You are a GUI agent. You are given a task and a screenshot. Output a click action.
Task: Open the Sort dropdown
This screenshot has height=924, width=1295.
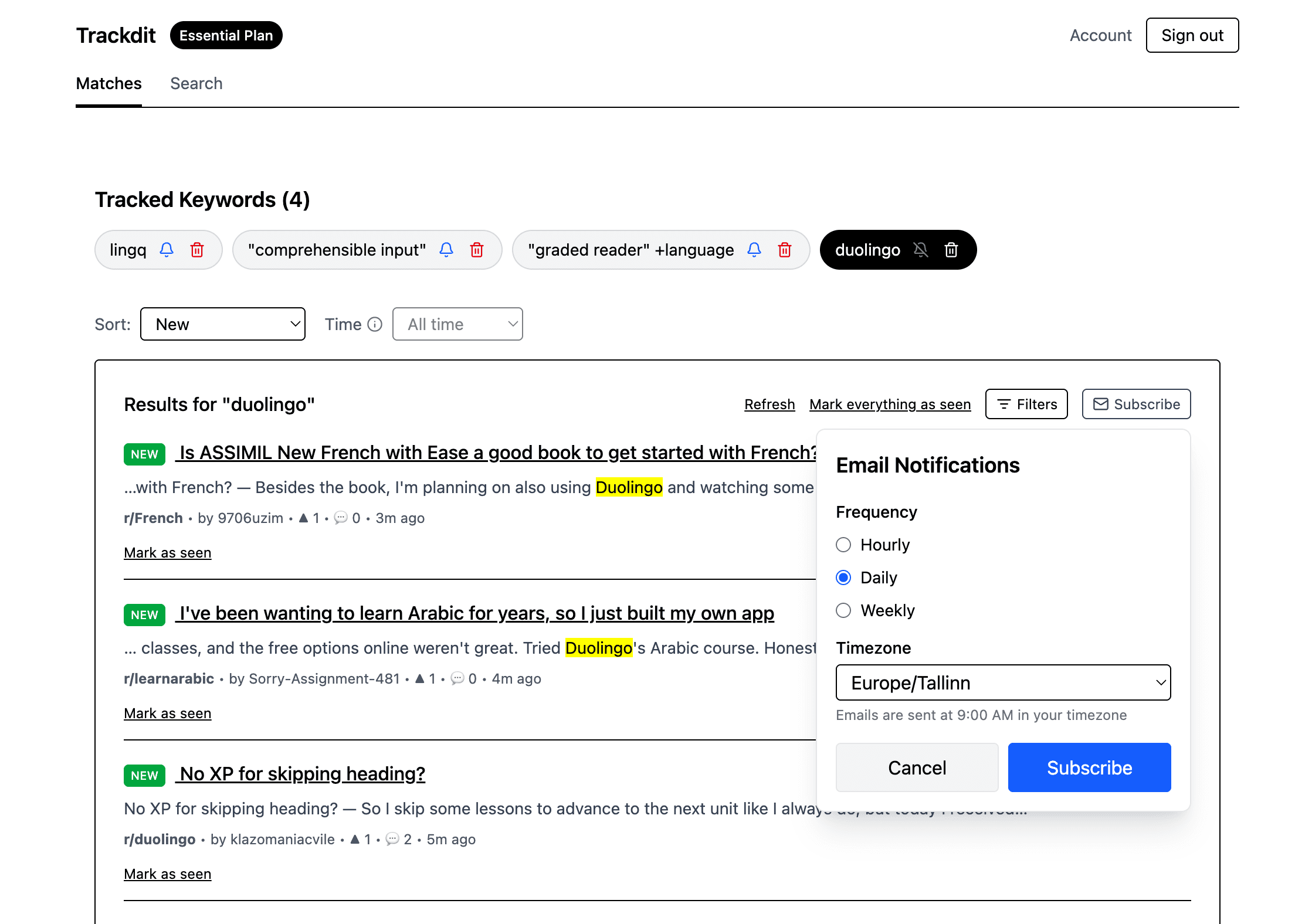(x=223, y=324)
